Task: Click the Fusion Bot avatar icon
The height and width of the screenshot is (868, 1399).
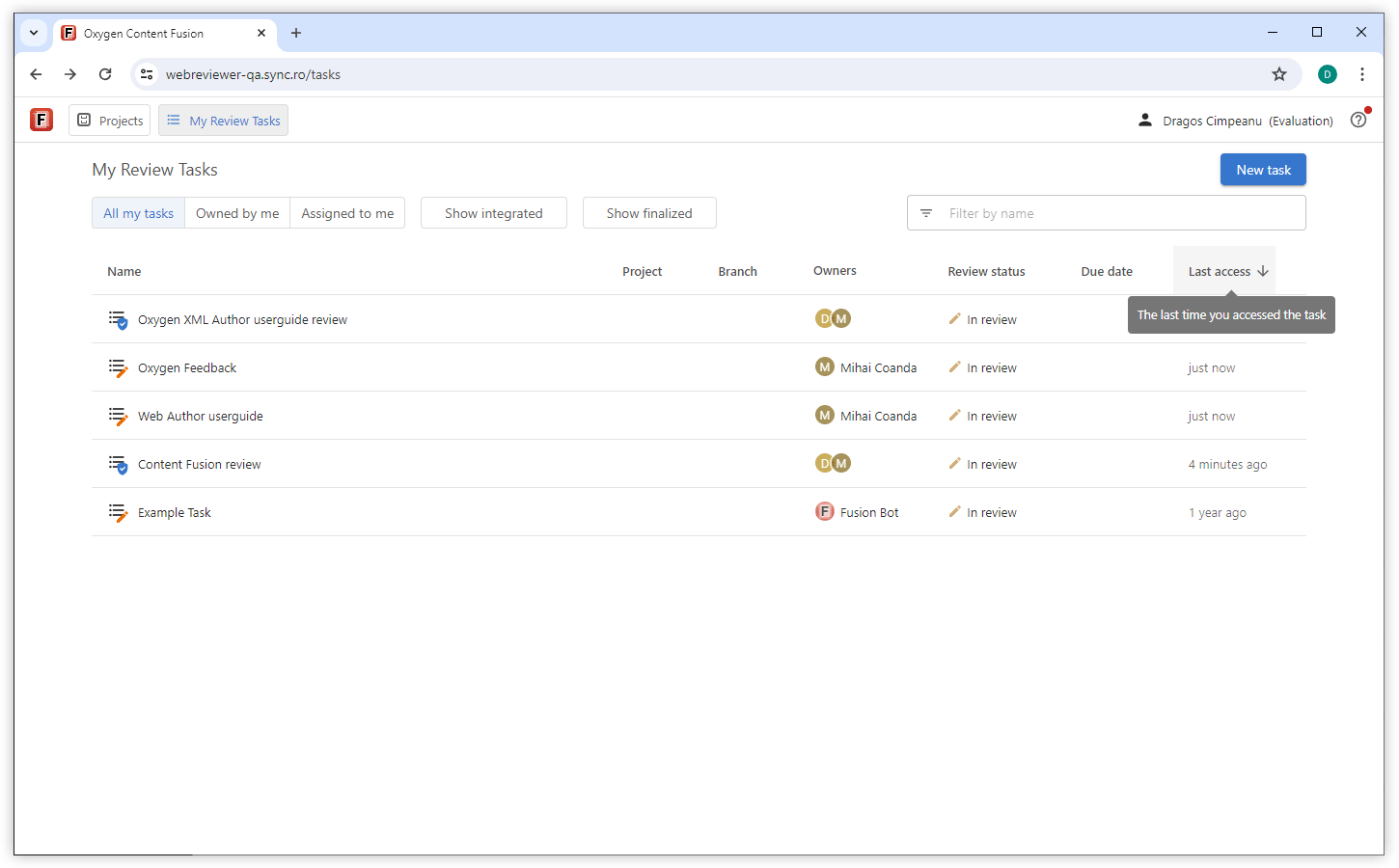Action: click(x=825, y=511)
